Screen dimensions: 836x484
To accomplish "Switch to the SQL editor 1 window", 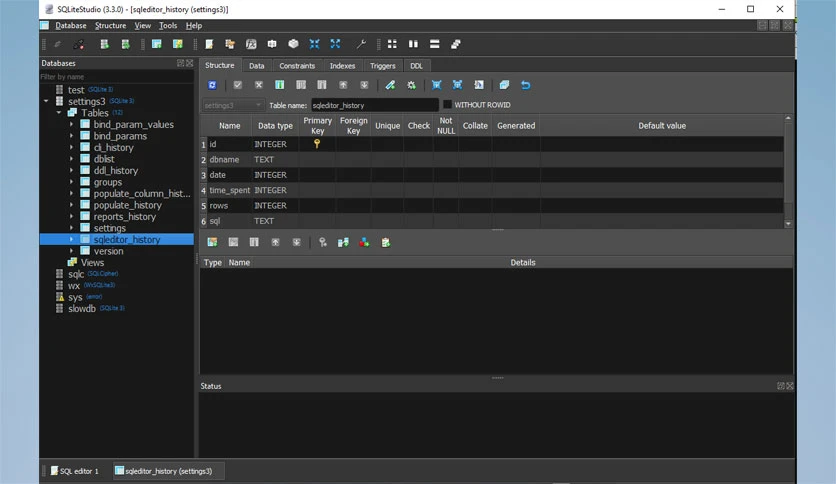I will tap(75, 471).
